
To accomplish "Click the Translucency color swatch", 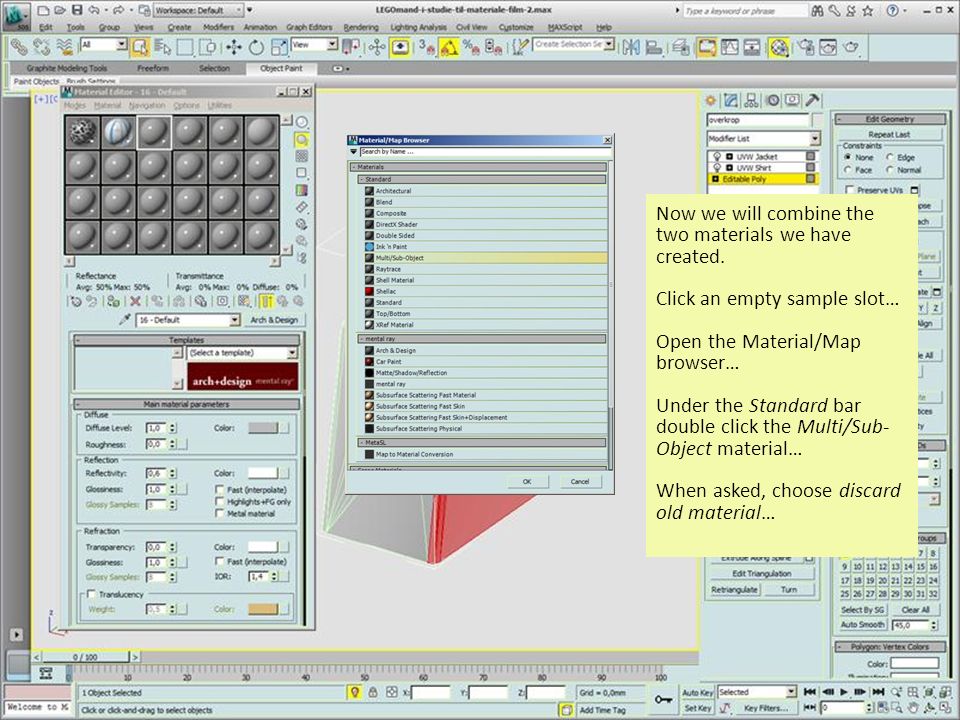I will click(263, 609).
